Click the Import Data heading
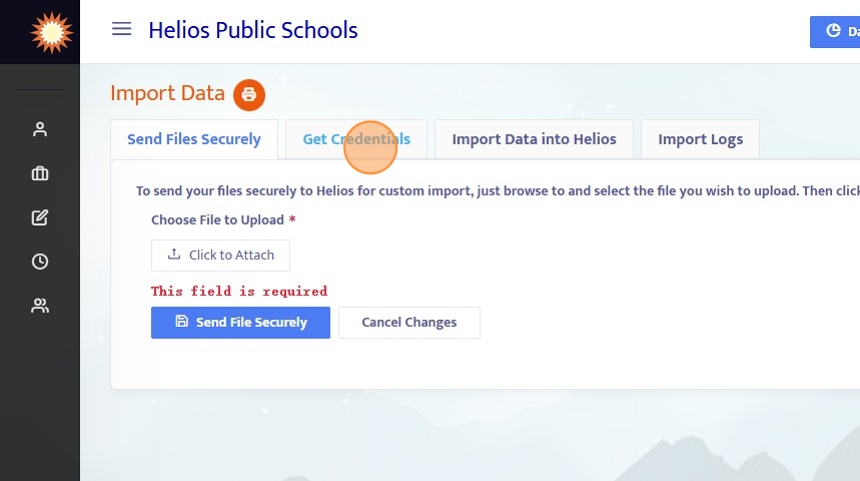This screenshot has height=481, width=860. click(167, 93)
